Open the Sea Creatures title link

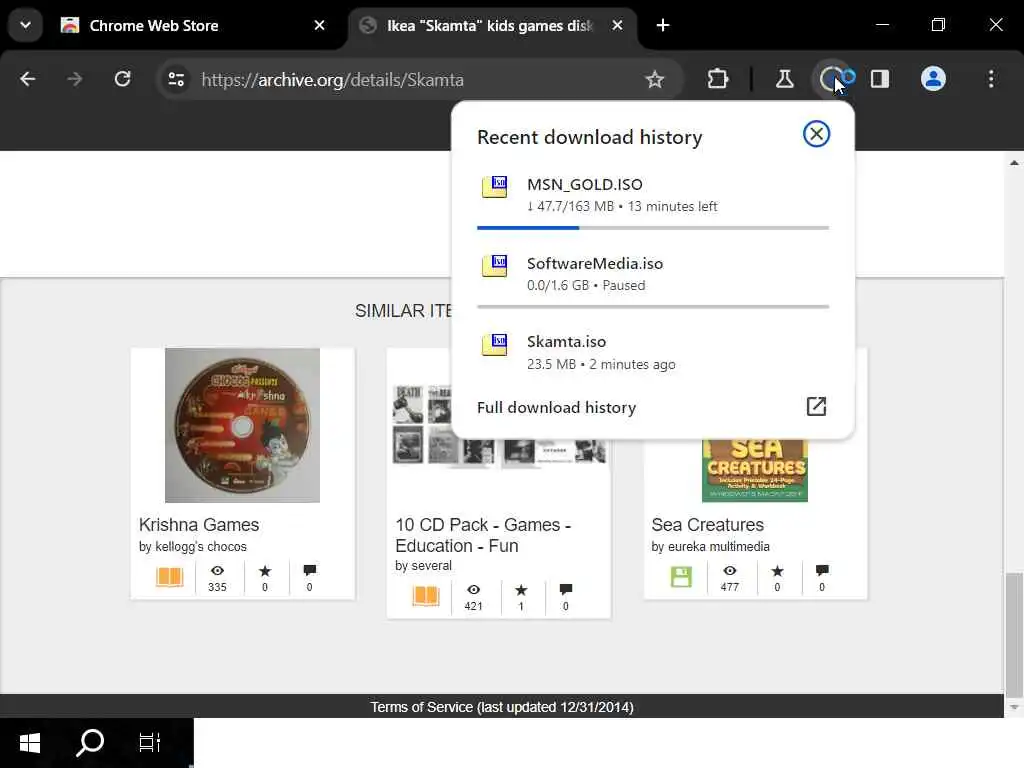707,525
